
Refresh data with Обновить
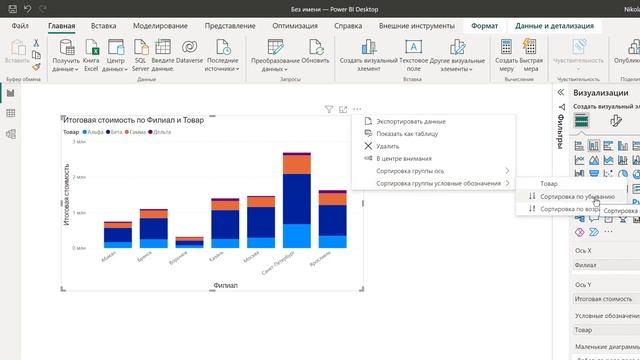click(315, 51)
